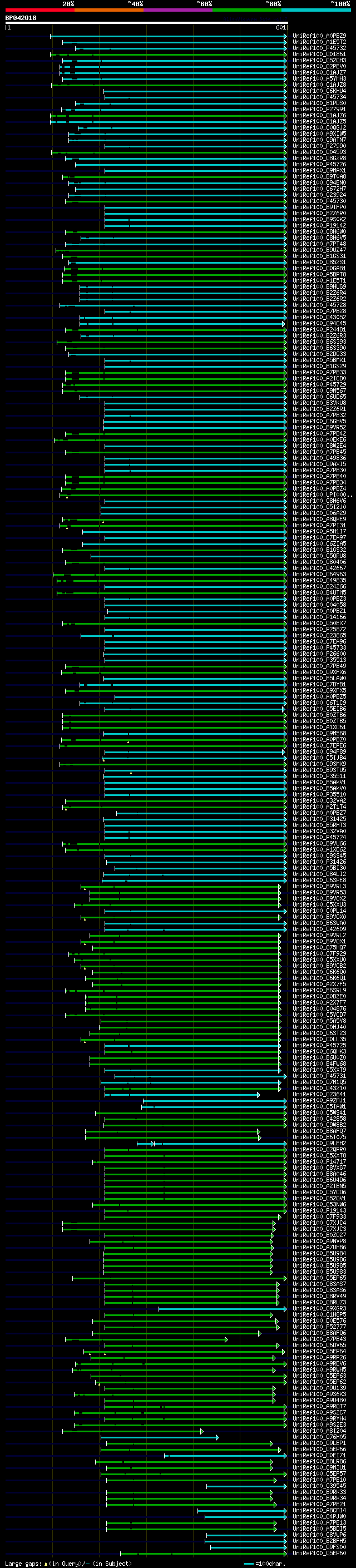
Task: Select the UniRef100_C6KHU4 label
Action: pyautogui.click(x=319, y=91)
